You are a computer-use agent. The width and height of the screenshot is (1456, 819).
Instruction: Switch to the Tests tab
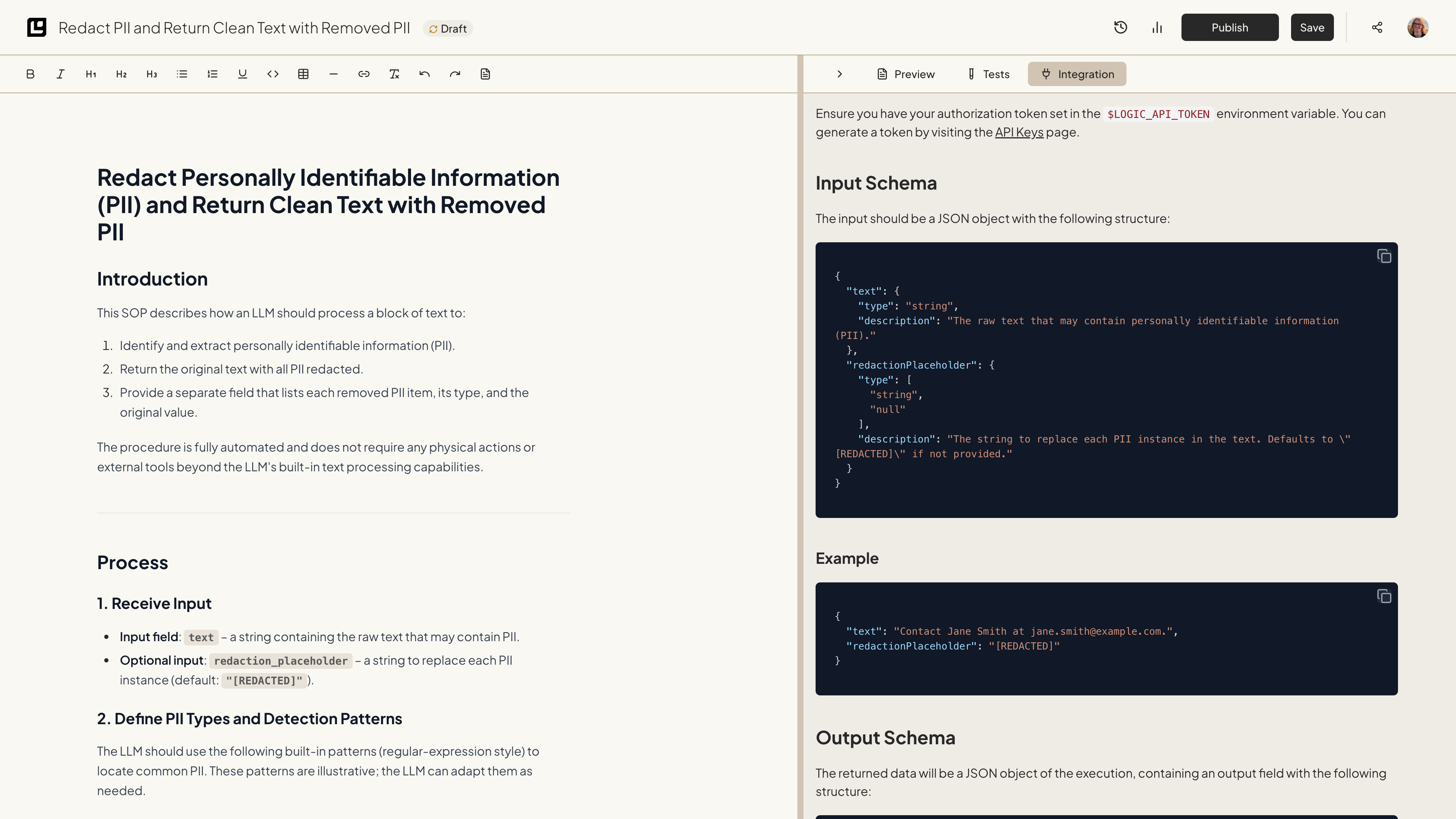point(988,74)
